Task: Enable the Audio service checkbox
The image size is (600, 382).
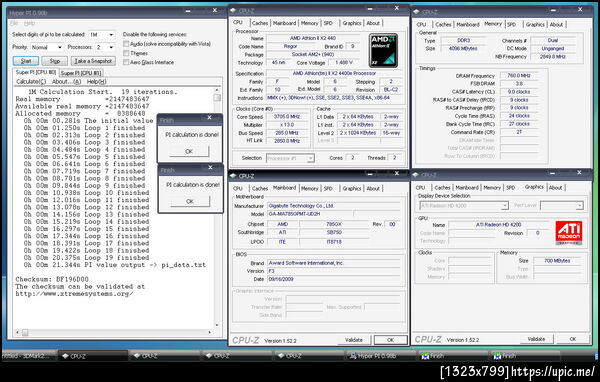Action: tap(126, 44)
